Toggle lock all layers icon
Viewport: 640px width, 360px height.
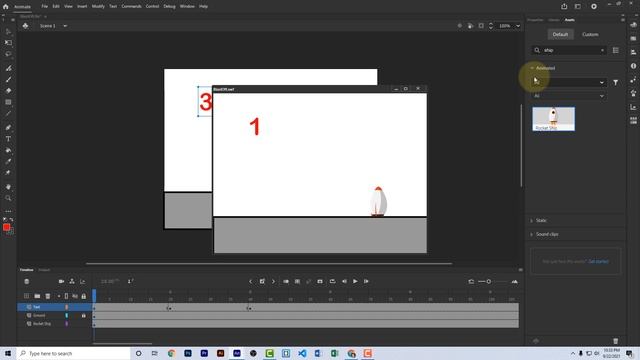(84, 296)
